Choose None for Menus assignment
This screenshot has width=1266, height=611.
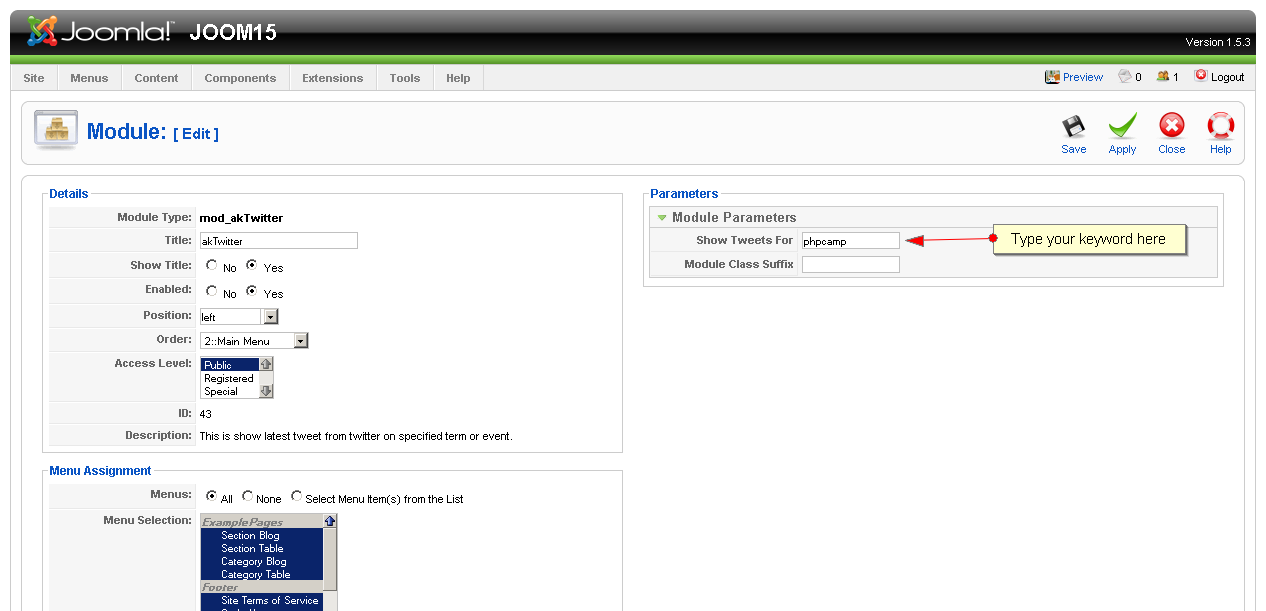(248, 497)
